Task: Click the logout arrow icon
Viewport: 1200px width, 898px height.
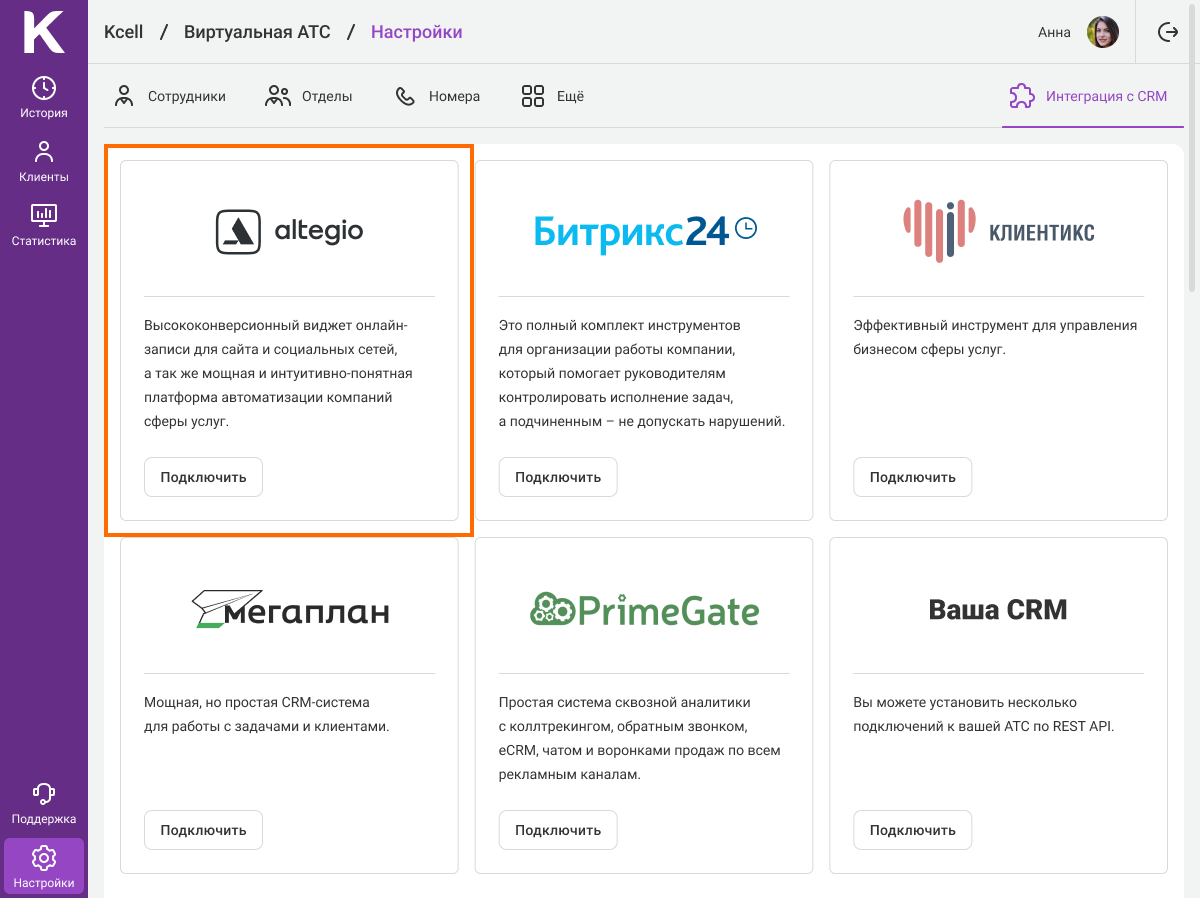Action: point(1167,32)
